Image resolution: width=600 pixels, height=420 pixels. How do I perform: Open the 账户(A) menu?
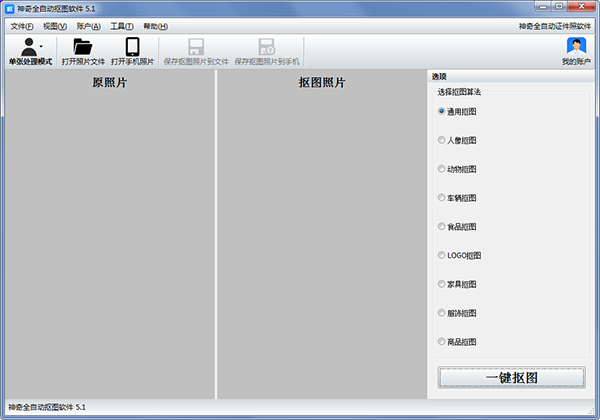(88, 26)
